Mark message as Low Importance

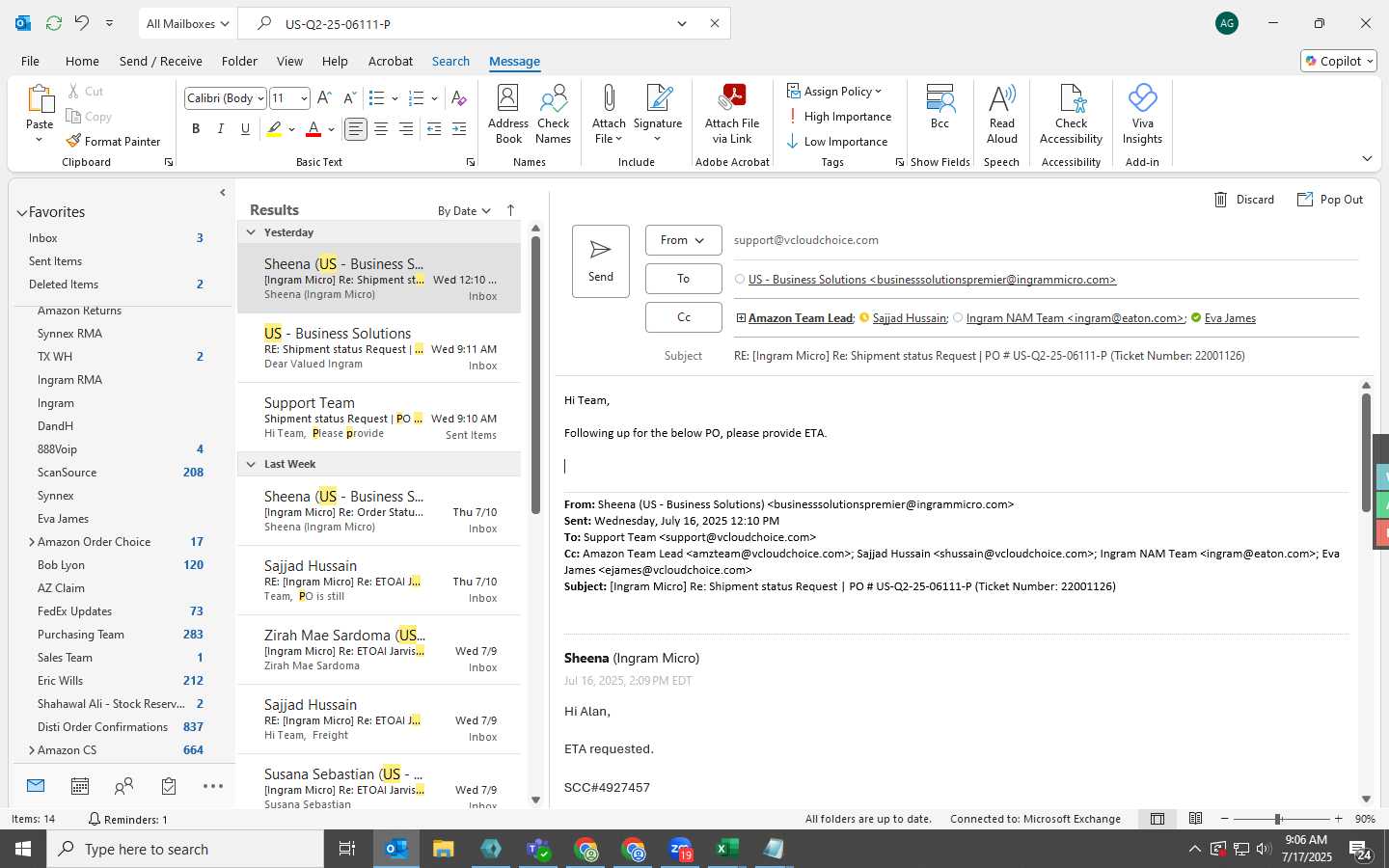pos(837,142)
